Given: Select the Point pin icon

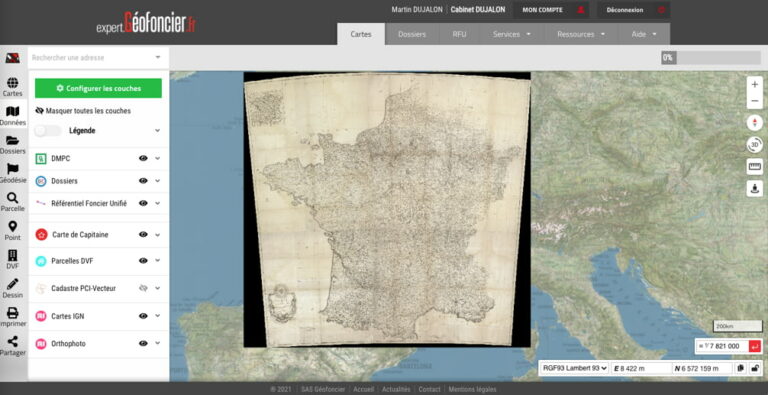Looking at the screenshot, I should coord(13,226).
